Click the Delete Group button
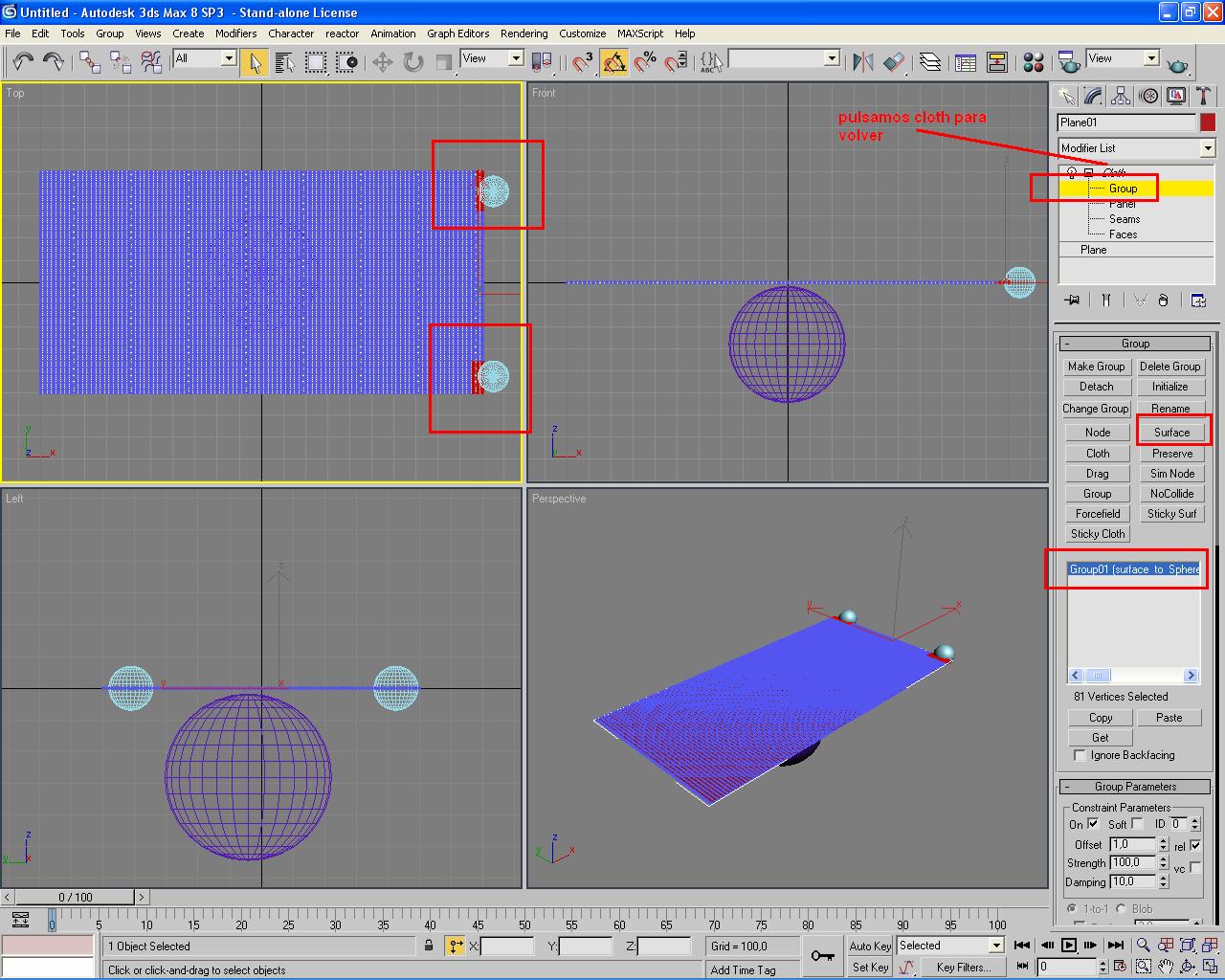This screenshot has height=980, width=1225. (x=1169, y=367)
